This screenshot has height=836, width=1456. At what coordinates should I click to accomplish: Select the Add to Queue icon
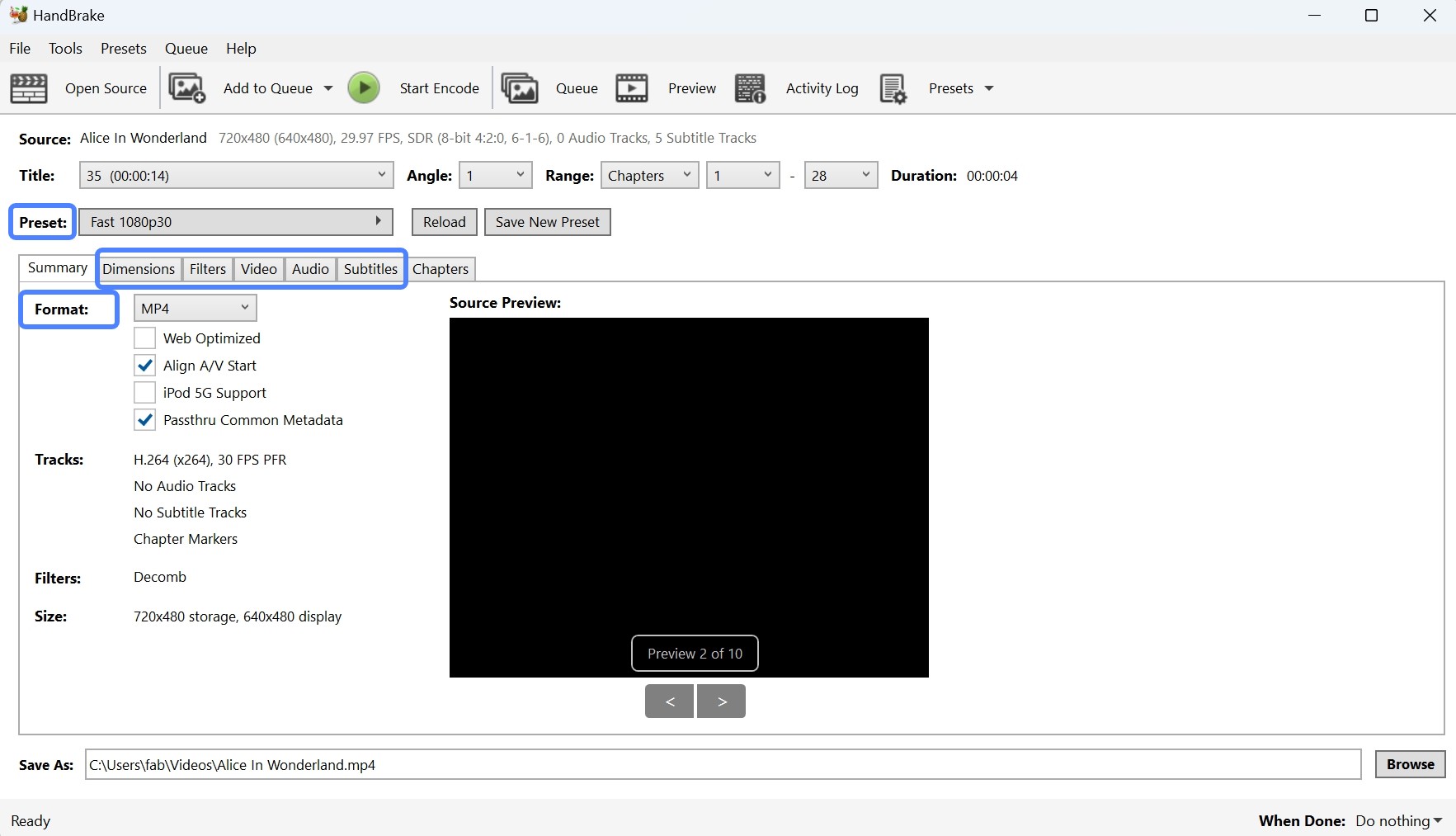tap(186, 87)
